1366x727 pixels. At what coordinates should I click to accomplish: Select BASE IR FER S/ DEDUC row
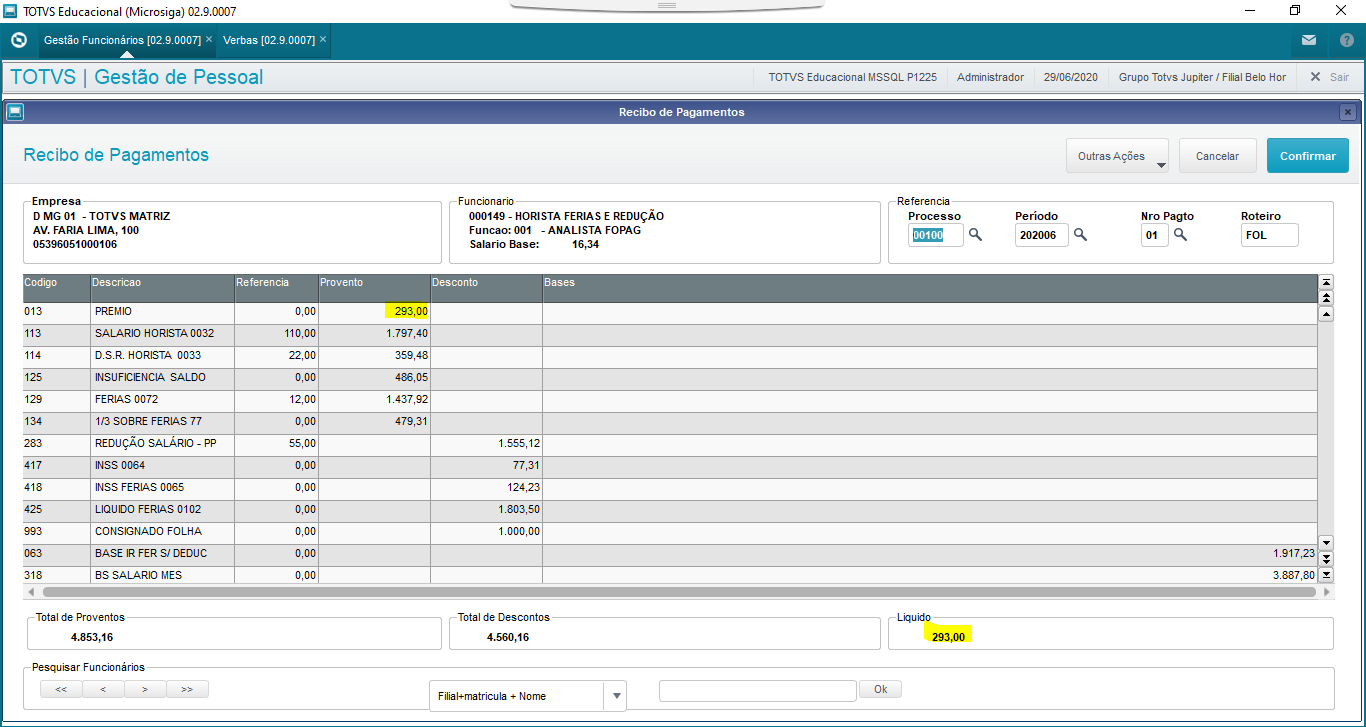pyautogui.click(x=670, y=554)
